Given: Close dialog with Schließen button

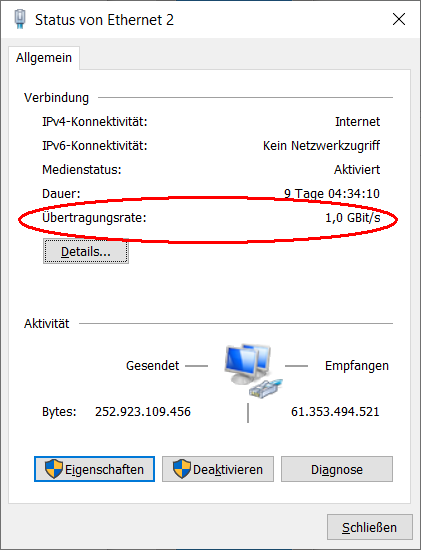Looking at the screenshot, I should click(369, 527).
